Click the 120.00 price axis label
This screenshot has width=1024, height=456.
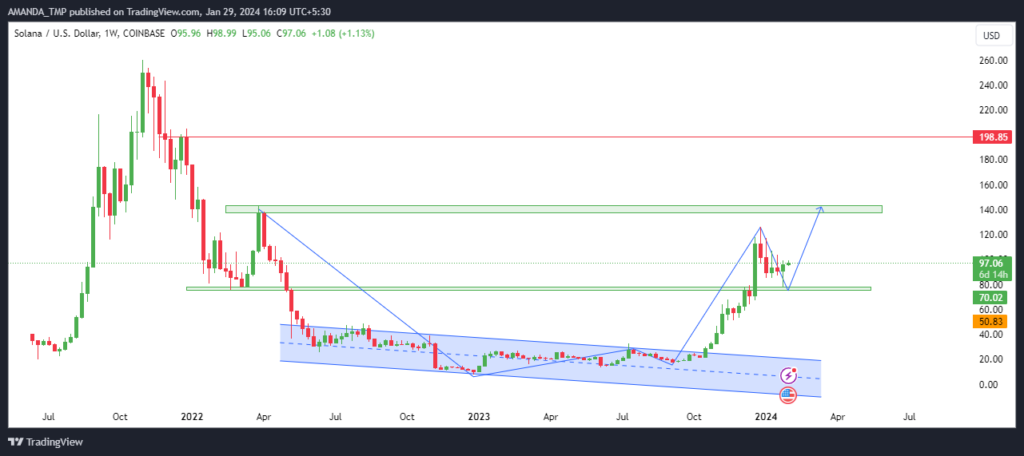coord(991,235)
